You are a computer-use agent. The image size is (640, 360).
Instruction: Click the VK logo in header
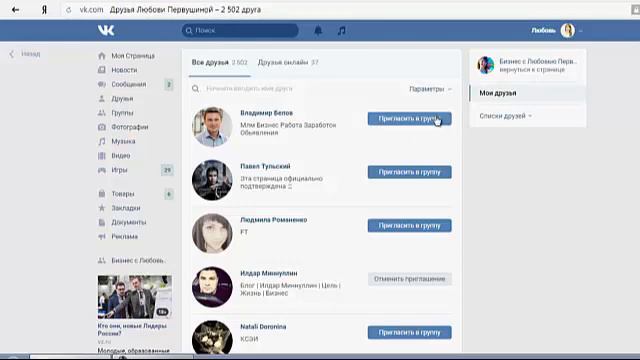(106, 30)
